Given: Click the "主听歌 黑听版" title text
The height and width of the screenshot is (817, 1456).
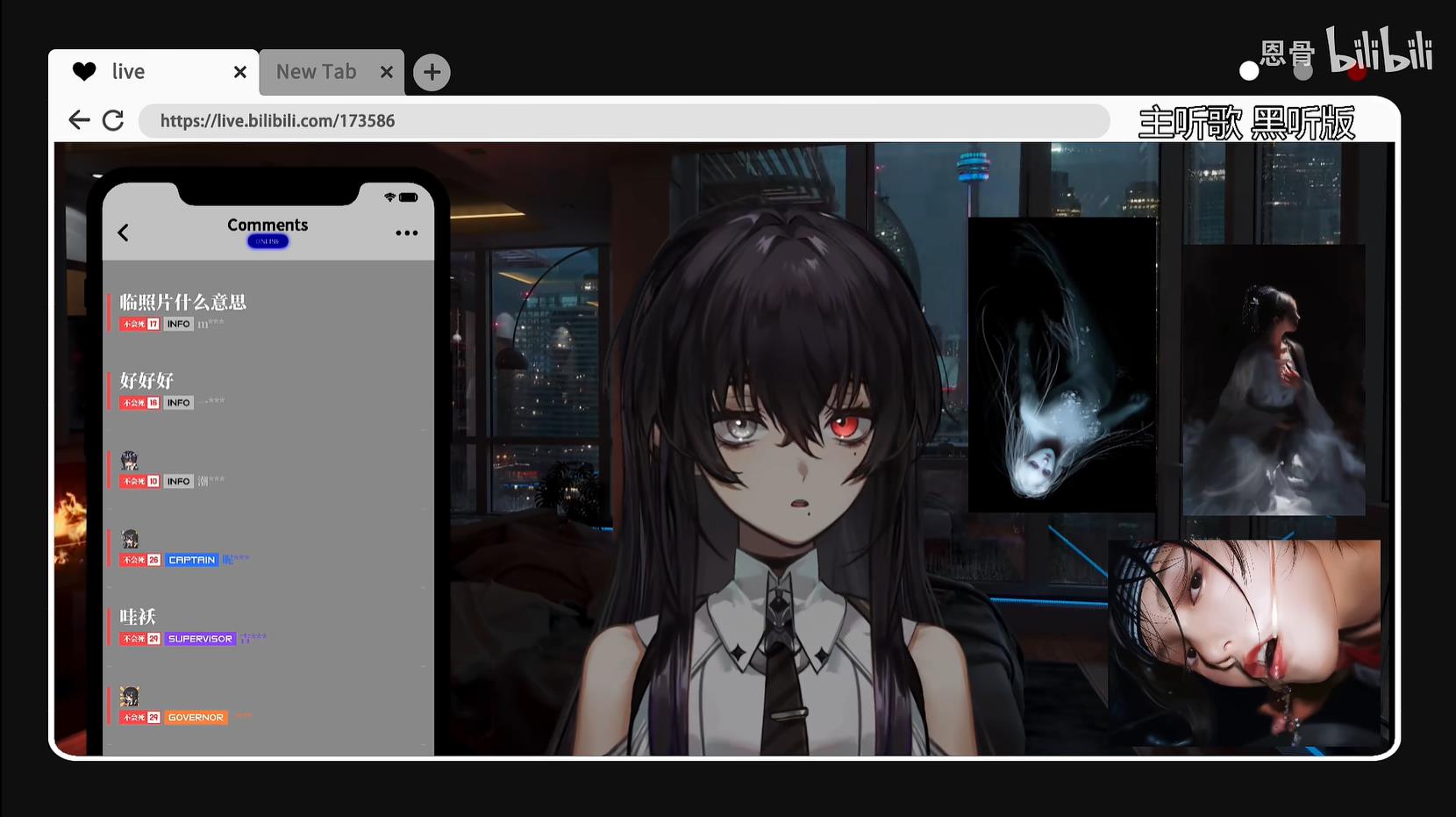Looking at the screenshot, I should tap(1246, 123).
